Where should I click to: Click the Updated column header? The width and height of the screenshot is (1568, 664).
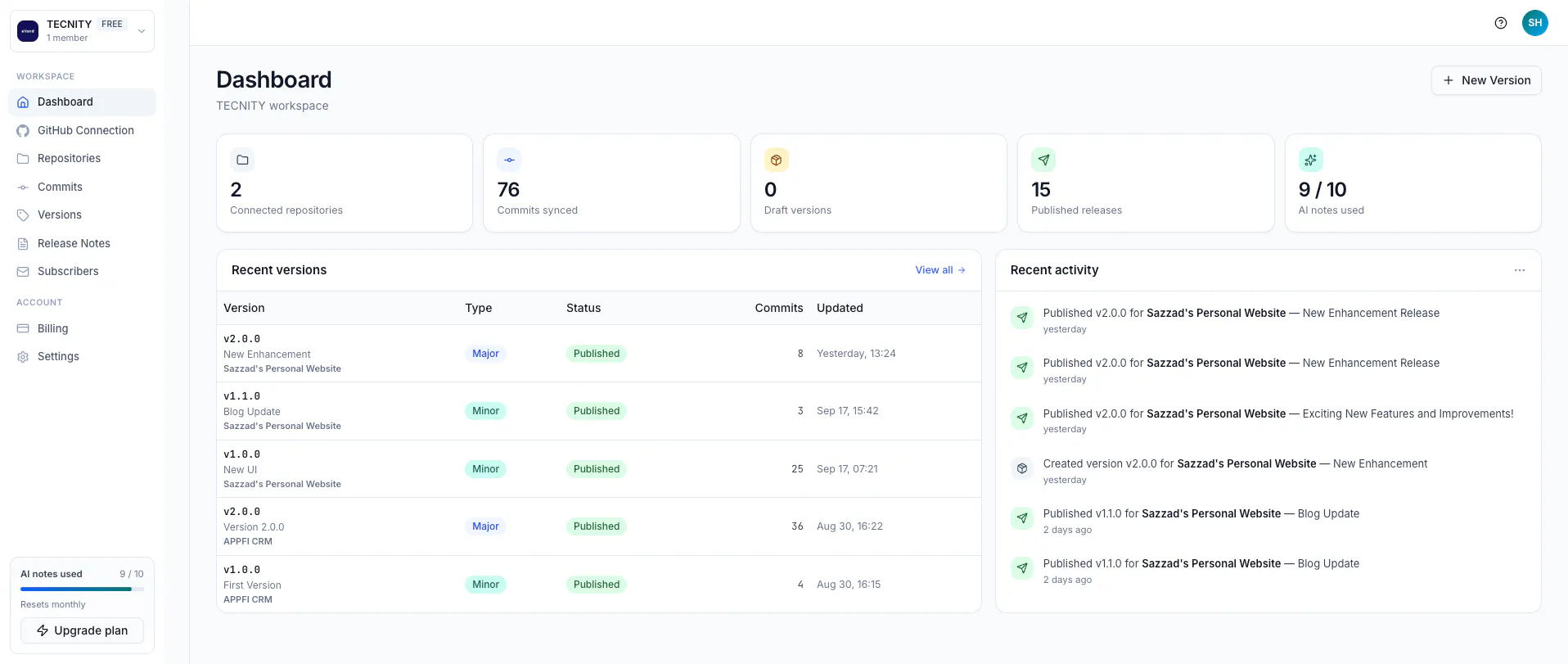(840, 308)
